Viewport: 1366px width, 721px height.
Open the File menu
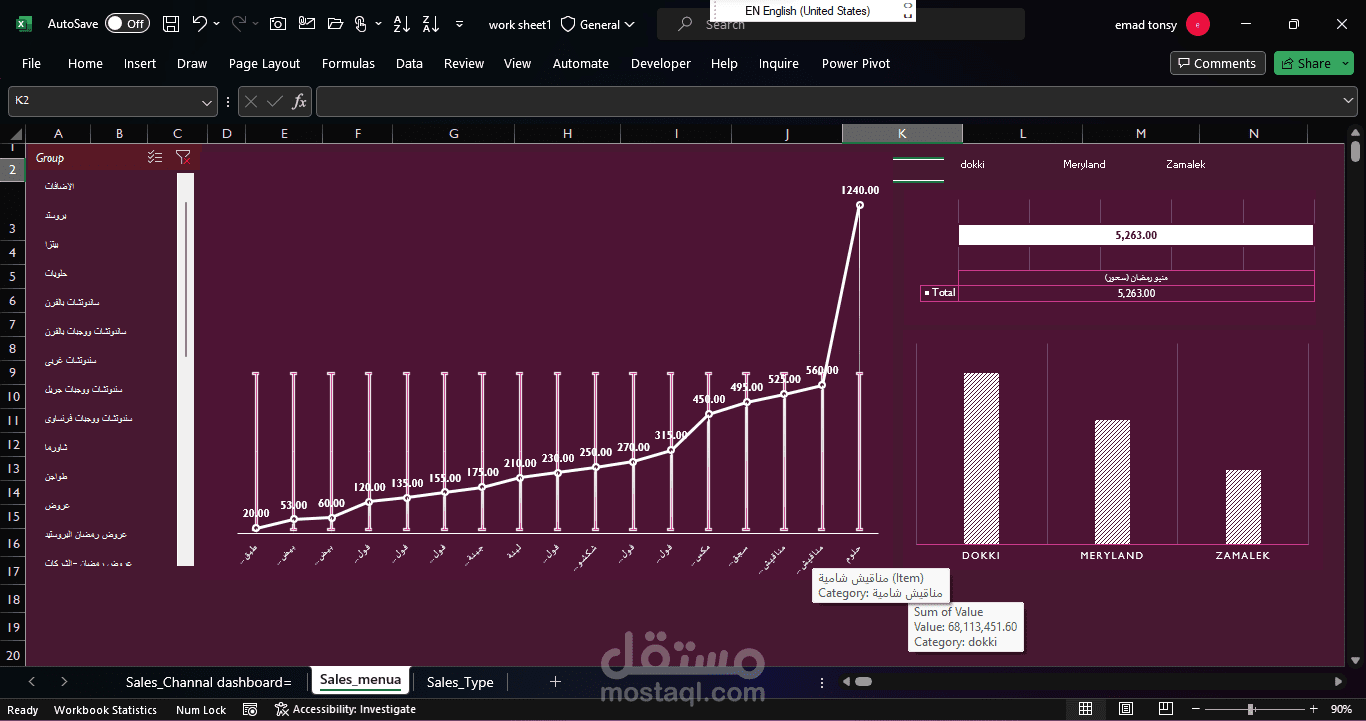point(31,63)
